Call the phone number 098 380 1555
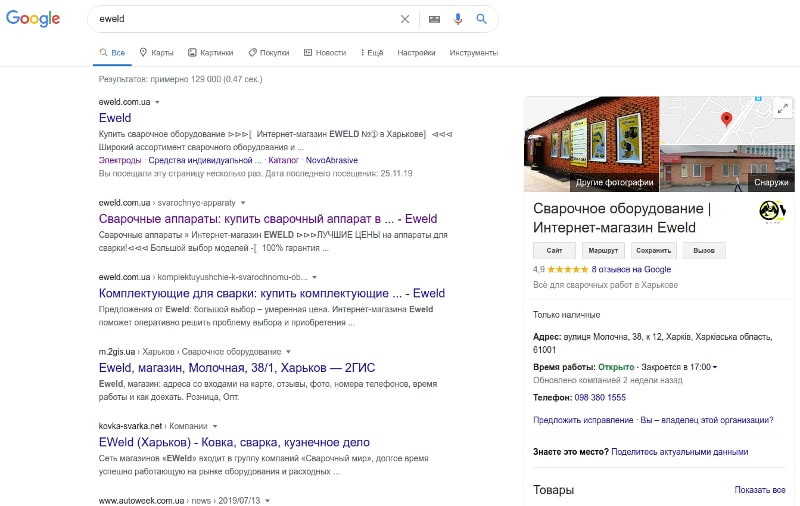 click(x=600, y=397)
